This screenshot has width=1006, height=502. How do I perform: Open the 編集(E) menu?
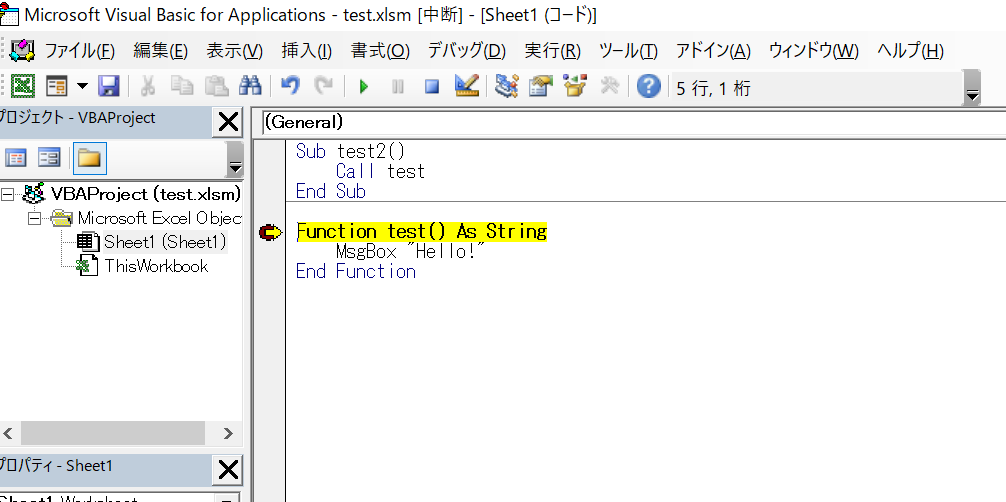[160, 51]
